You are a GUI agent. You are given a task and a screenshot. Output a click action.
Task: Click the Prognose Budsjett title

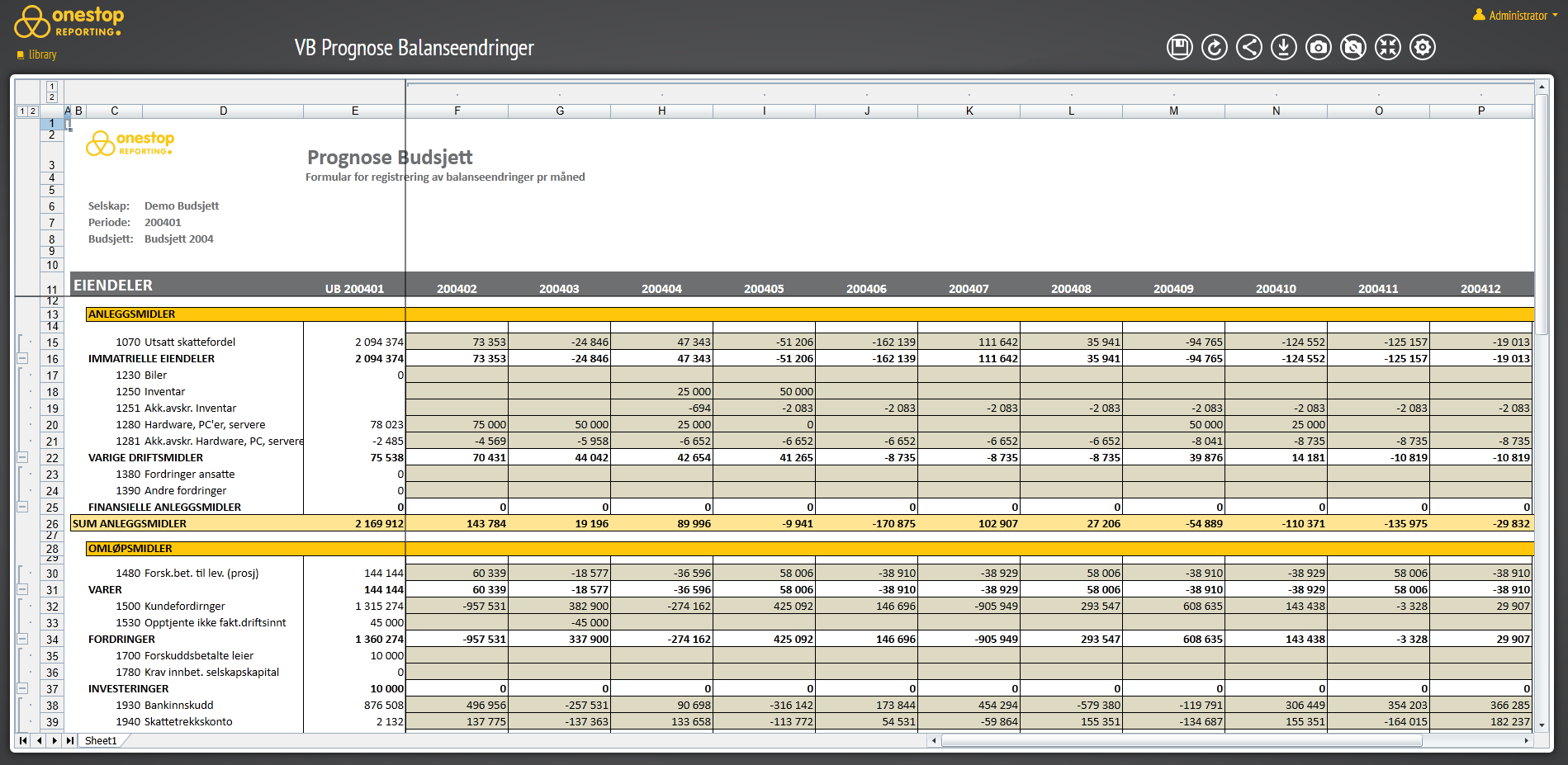click(x=390, y=157)
